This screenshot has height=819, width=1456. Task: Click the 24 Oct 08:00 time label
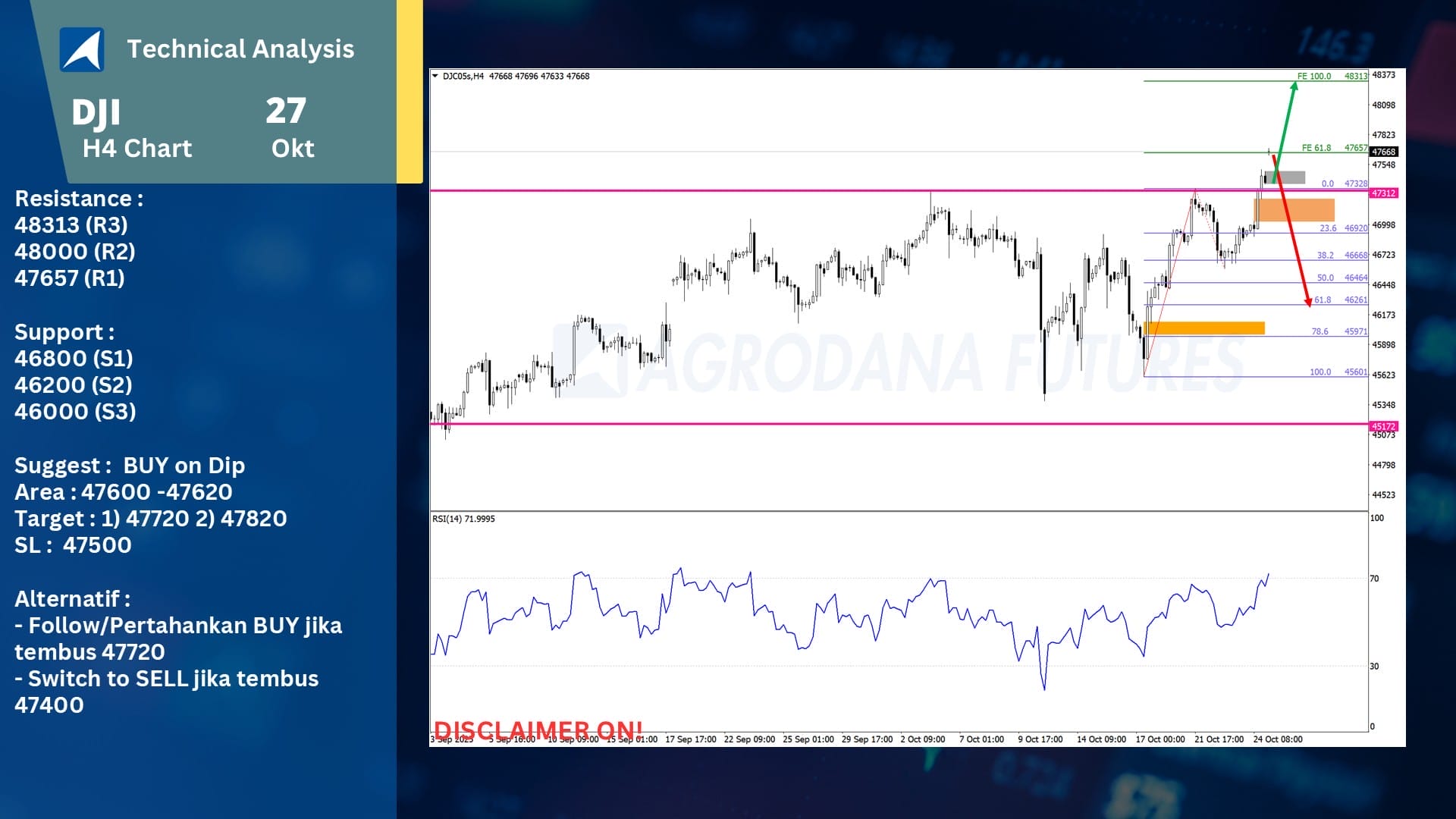tap(1278, 739)
